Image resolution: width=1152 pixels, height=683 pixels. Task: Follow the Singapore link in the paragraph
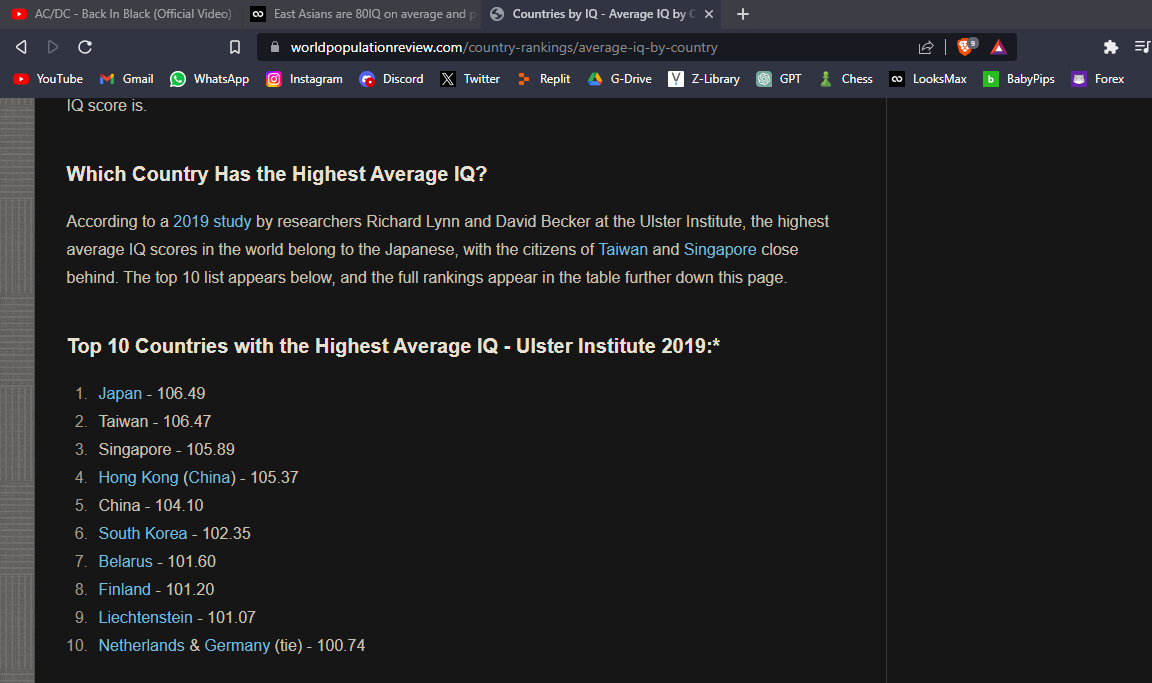tap(720, 249)
